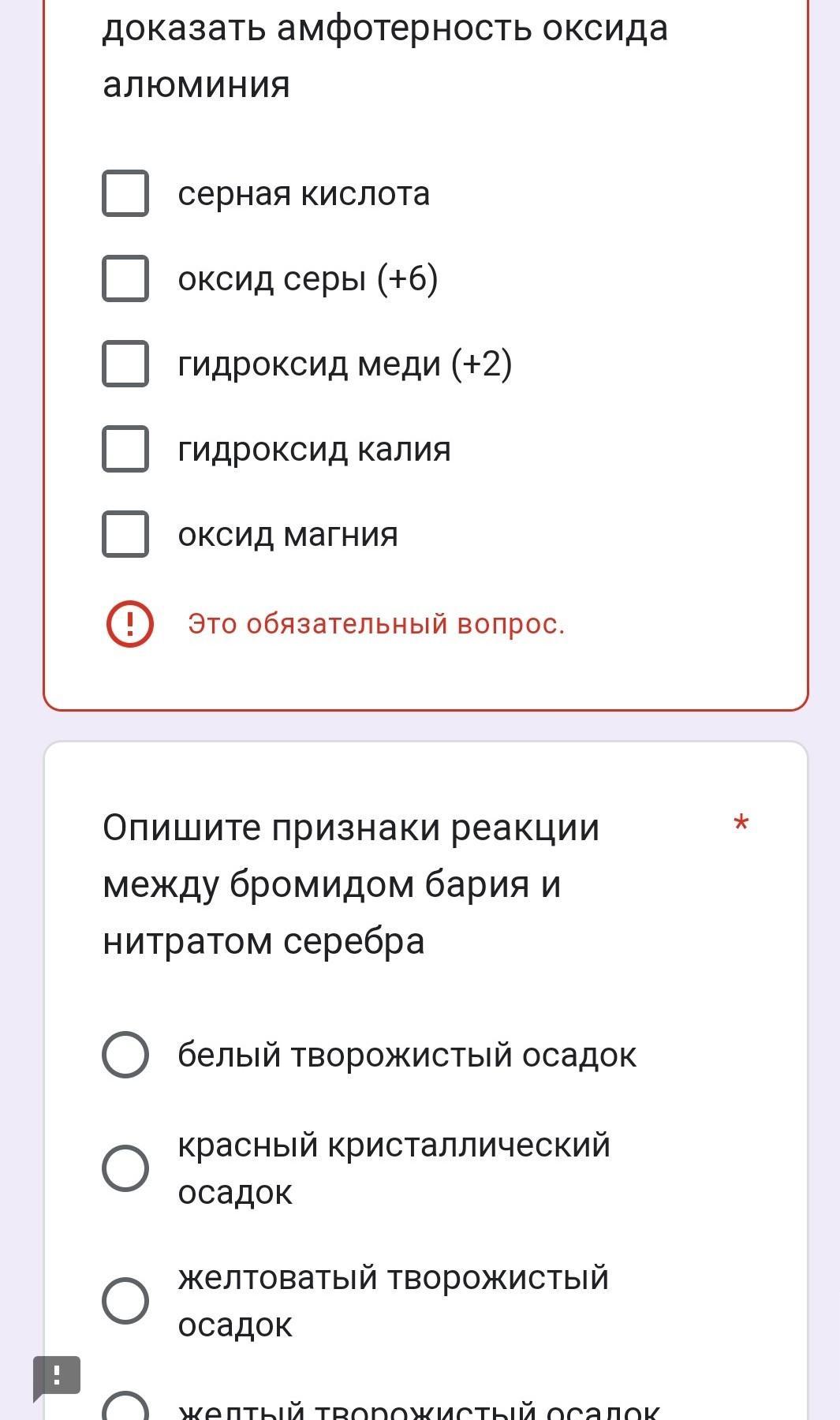Click the red required-question warning icon
Viewport: 840px width, 1420px height.
click(130, 624)
